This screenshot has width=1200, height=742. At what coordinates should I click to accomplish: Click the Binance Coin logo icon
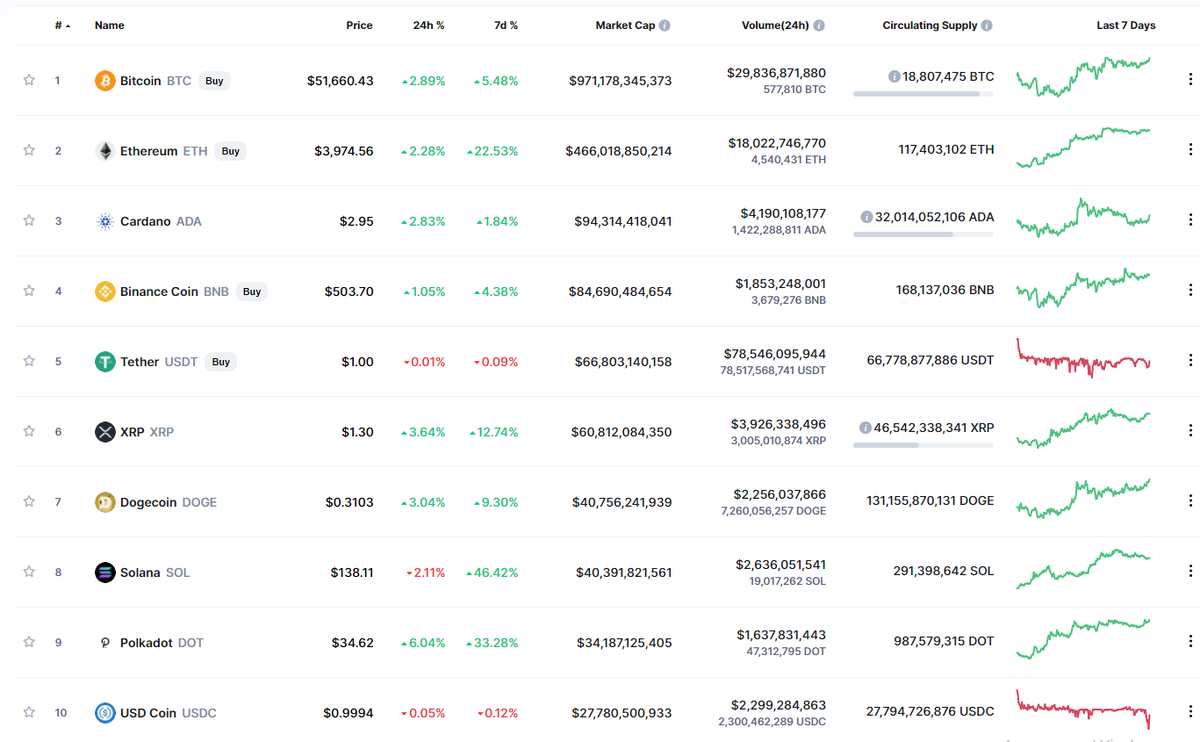click(x=105, y=291)
